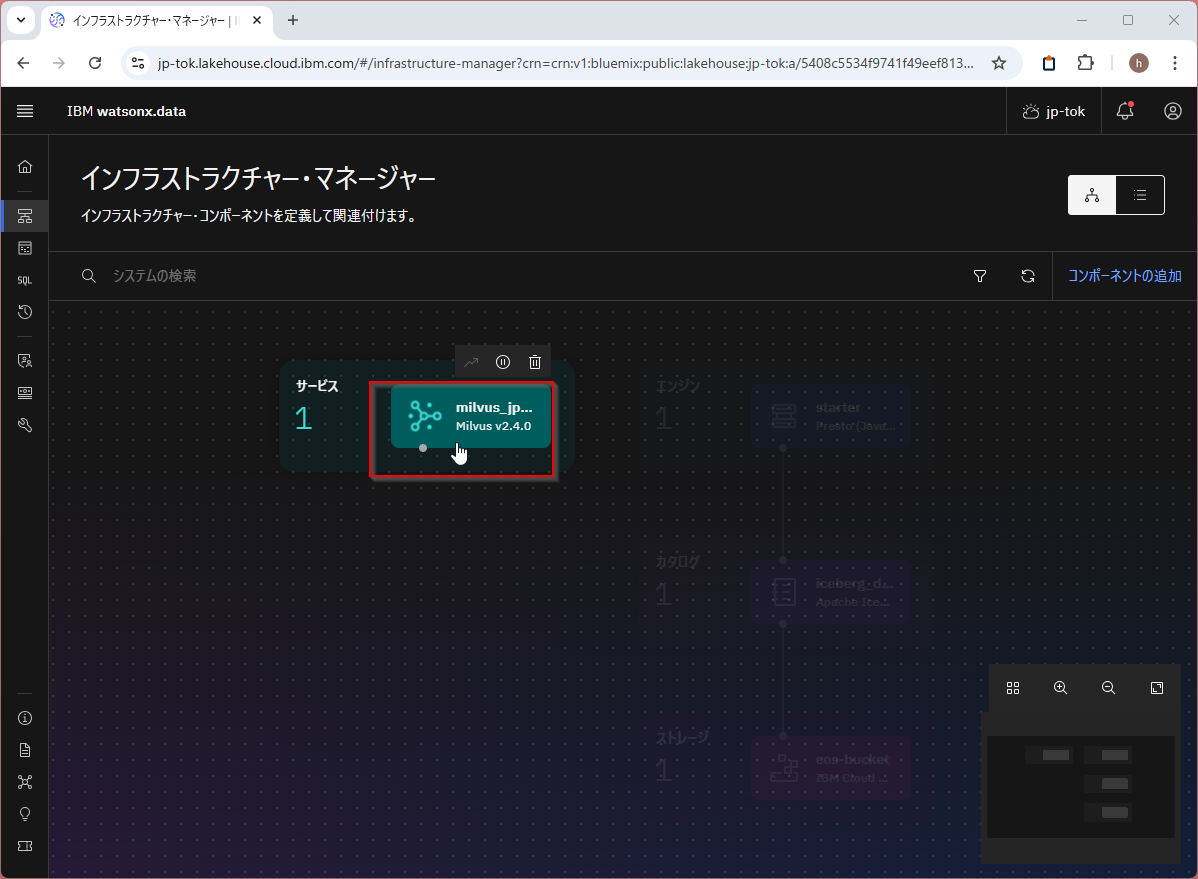The image size is (1198, 879).
Task: Select the cos-bucket storage node
Action: pyautogui.click(x=831, y=768)
